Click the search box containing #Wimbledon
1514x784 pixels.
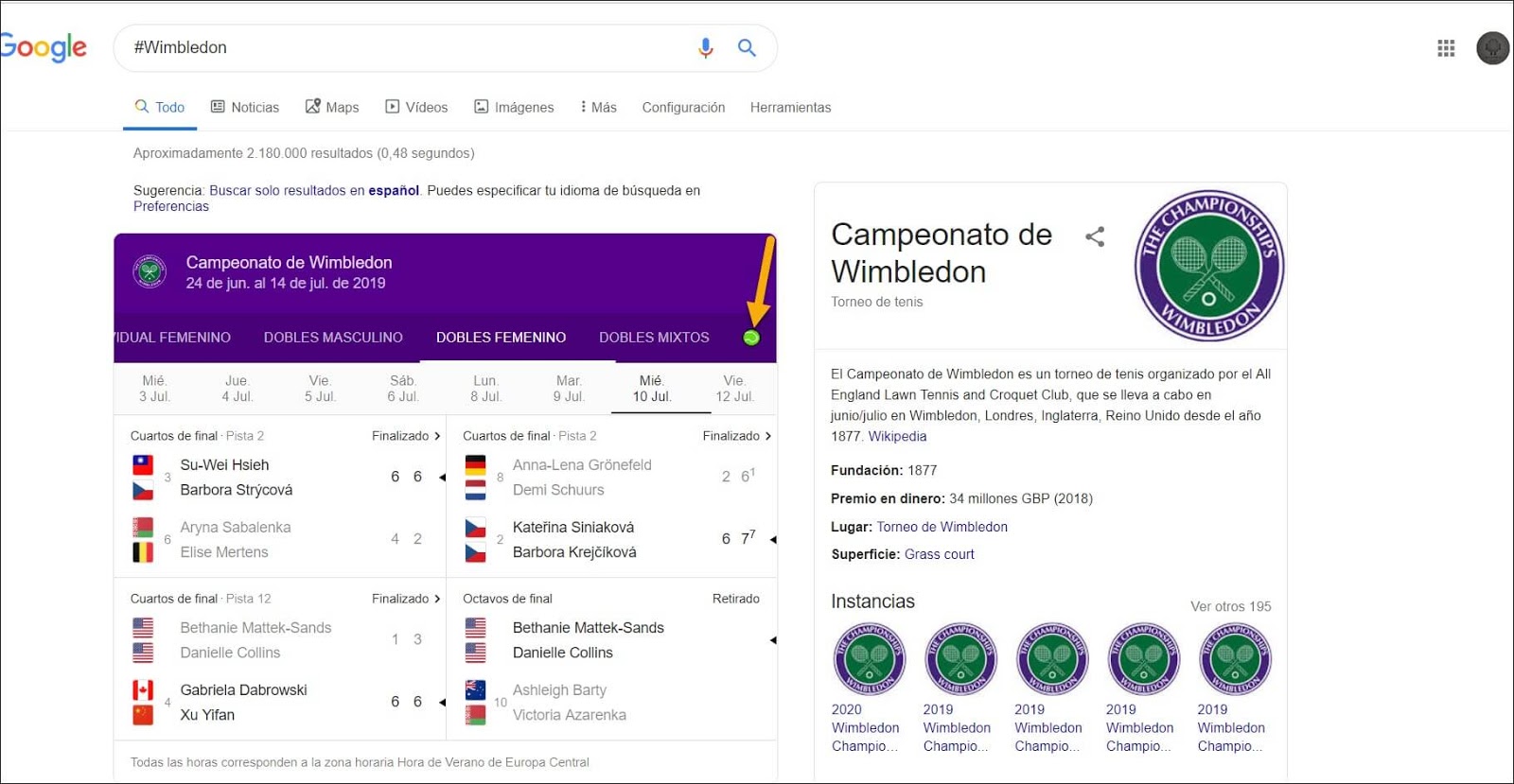click(x=407, y=47)
